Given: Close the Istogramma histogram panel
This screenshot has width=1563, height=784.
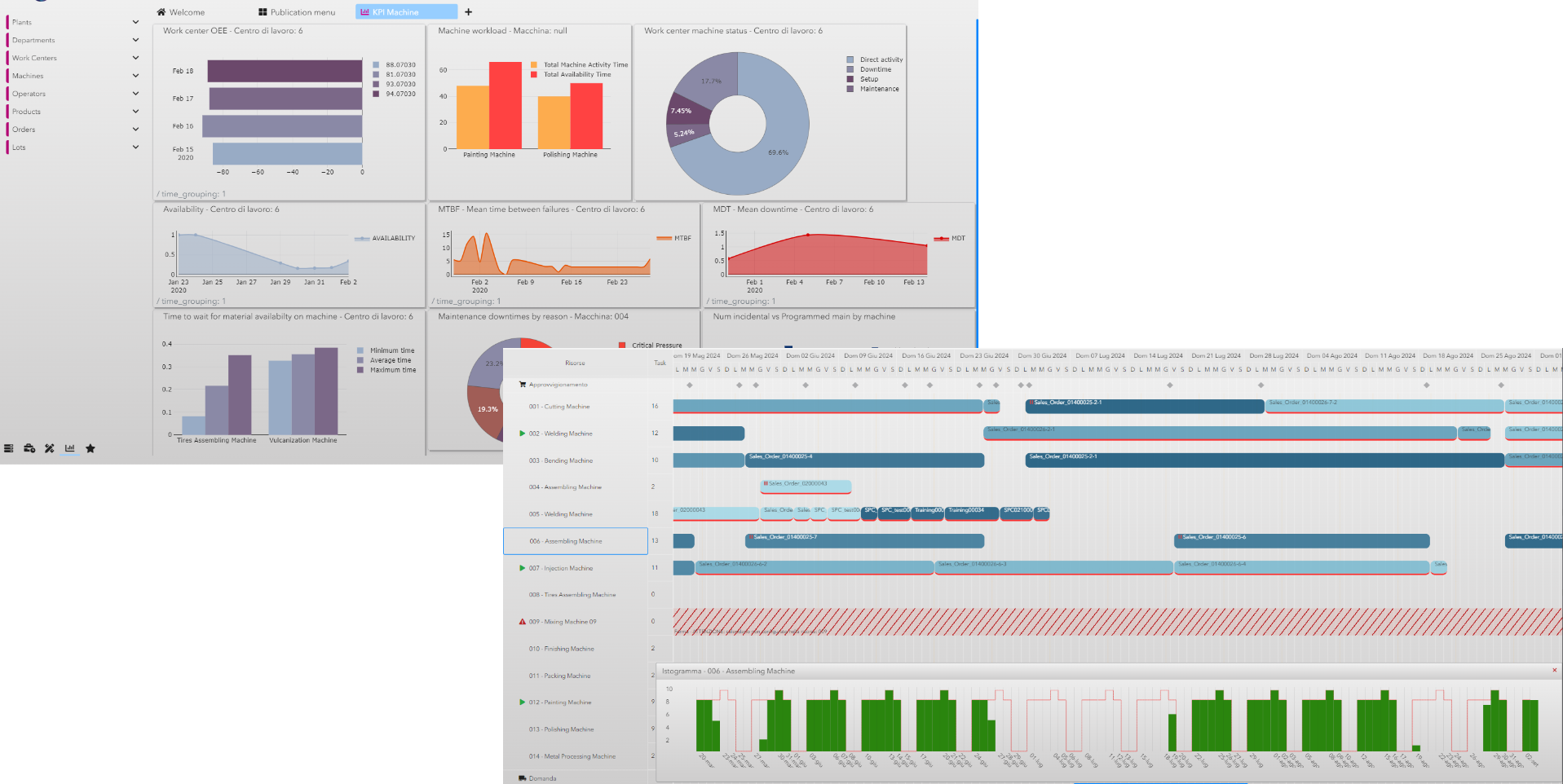Looking at the screenshot, I should tap(1554, 671).
